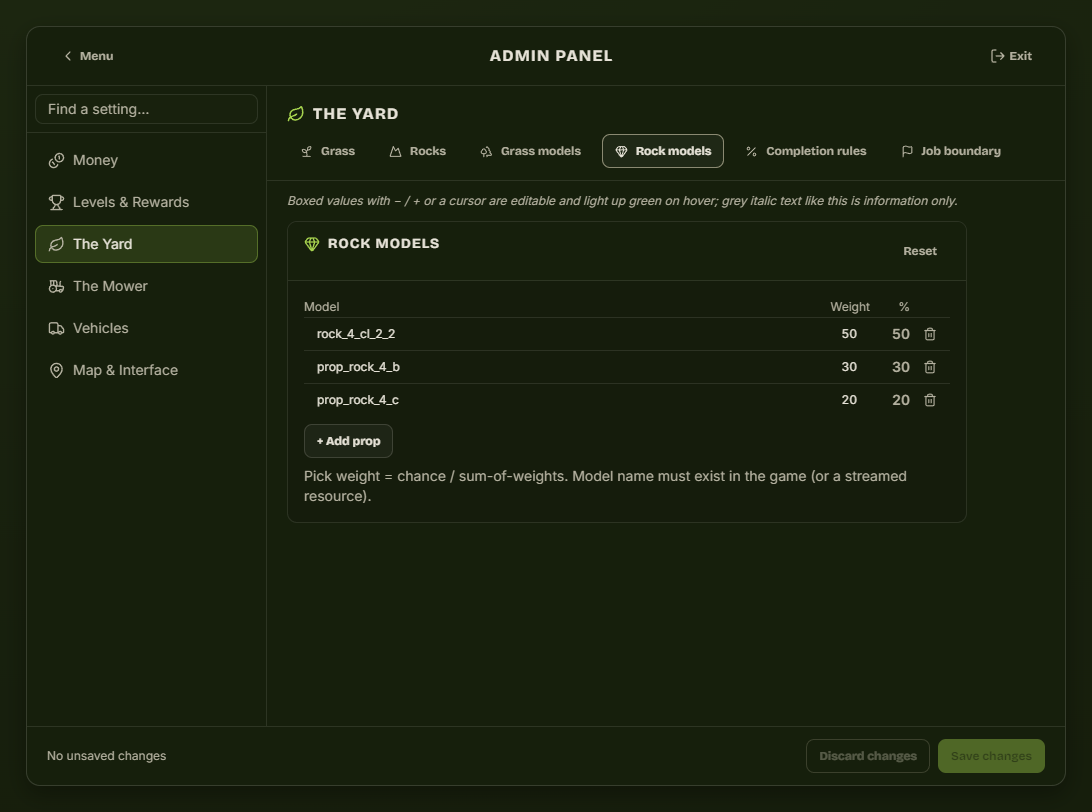Switch to the Rocks tab

(417, 151)
